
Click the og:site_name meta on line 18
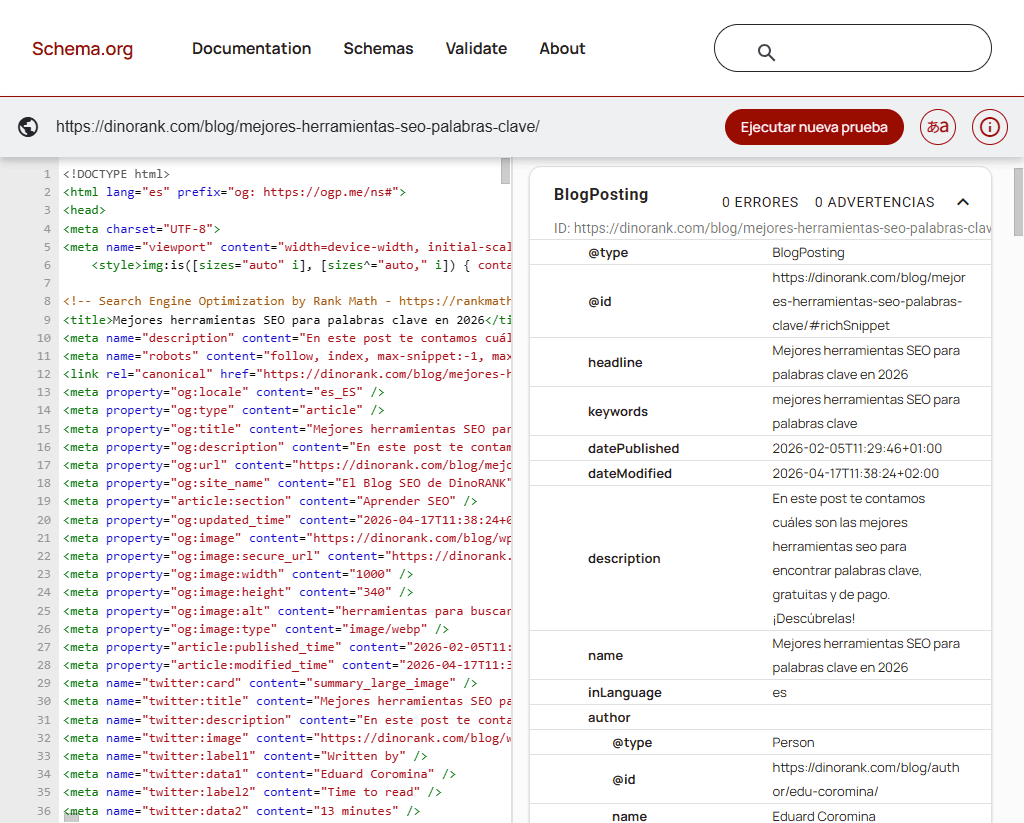pyautogui.click(x=287, y=483)
